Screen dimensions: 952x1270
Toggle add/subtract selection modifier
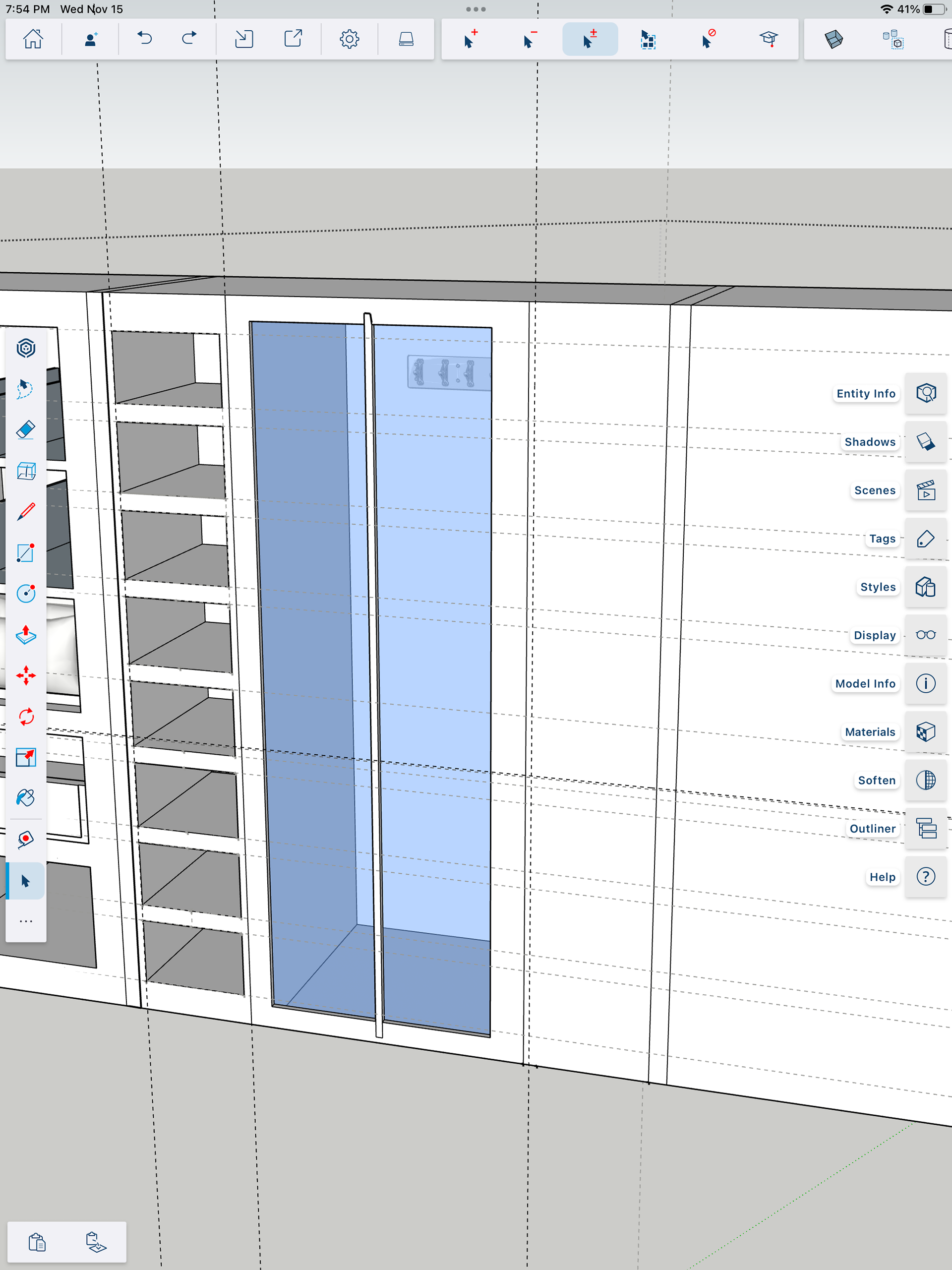coord(590,39)
